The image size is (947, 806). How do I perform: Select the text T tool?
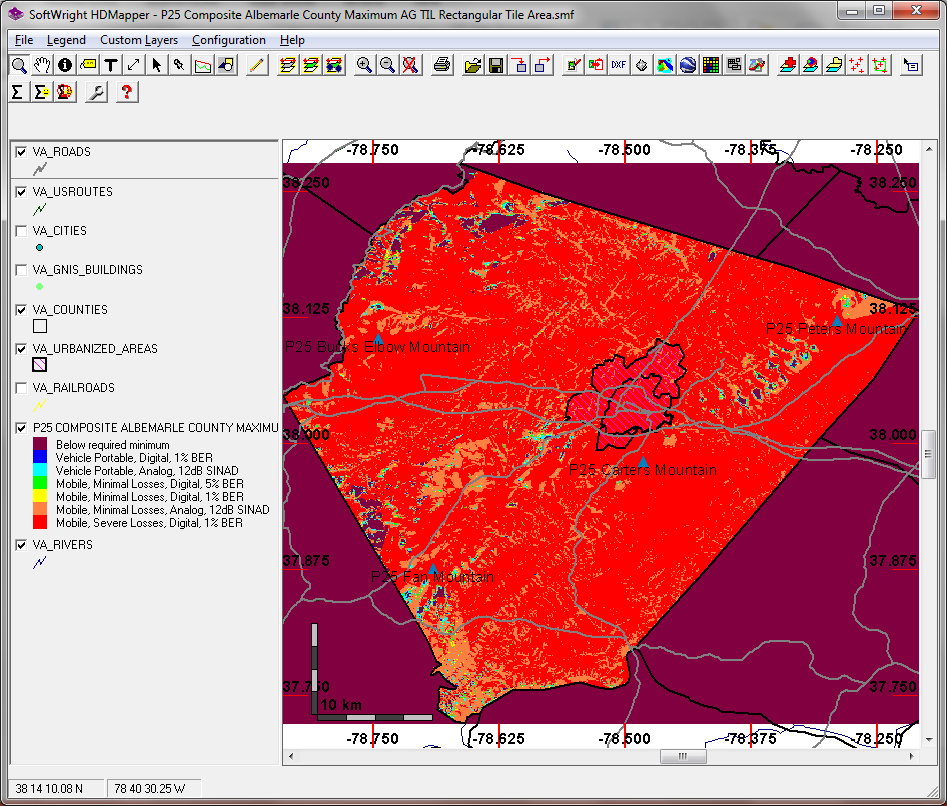(111, 65)
